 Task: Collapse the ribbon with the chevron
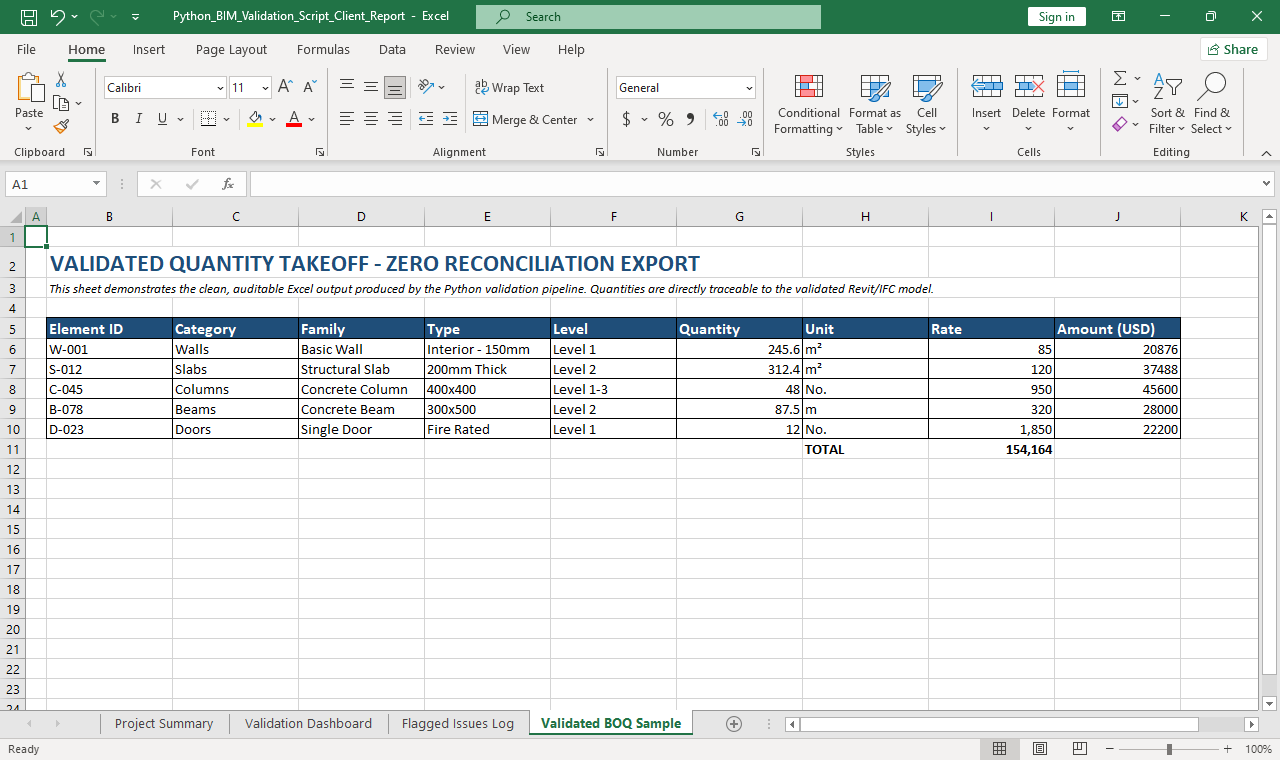point(1266,153)
